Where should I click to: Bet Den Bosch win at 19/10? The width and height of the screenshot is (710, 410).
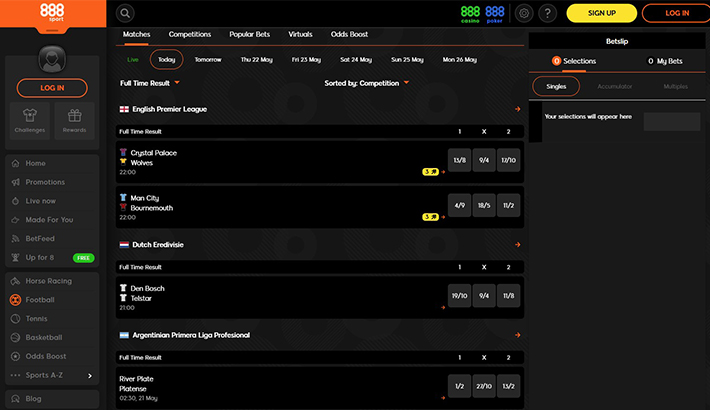(460, 296)
